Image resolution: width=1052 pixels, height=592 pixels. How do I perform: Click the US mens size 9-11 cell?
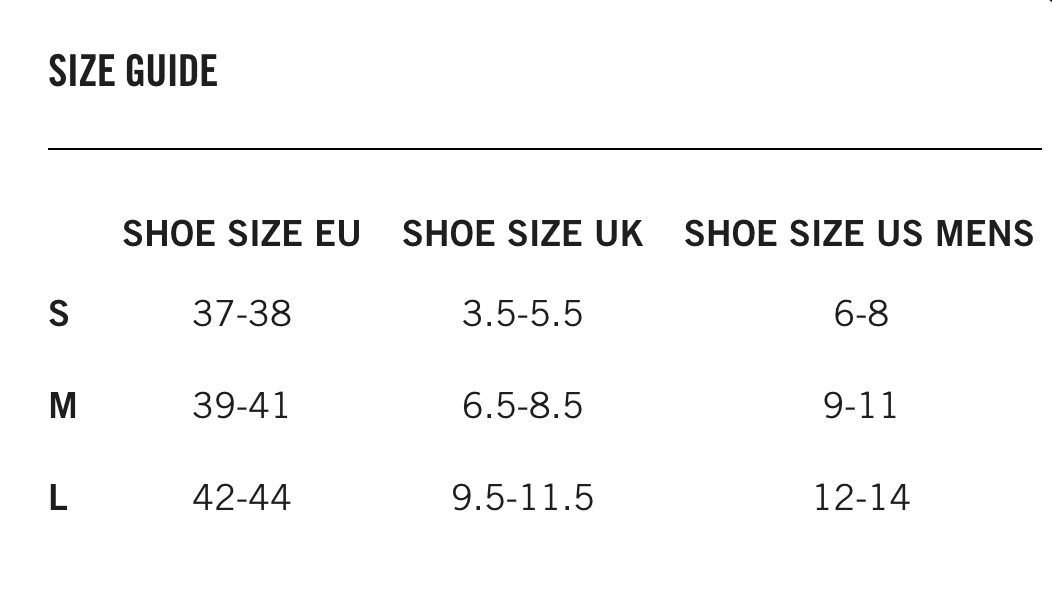click(x=861, y=406)
